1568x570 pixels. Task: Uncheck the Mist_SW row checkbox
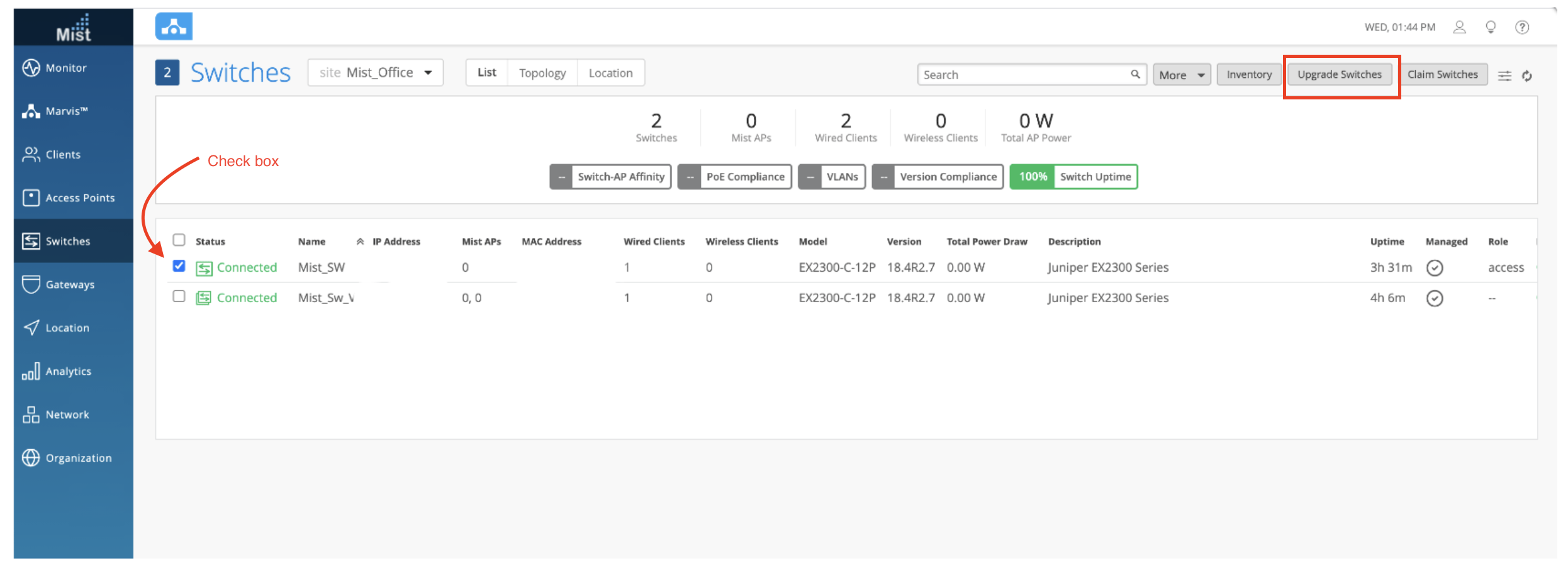pyautogui.click(x=179, y=266)
